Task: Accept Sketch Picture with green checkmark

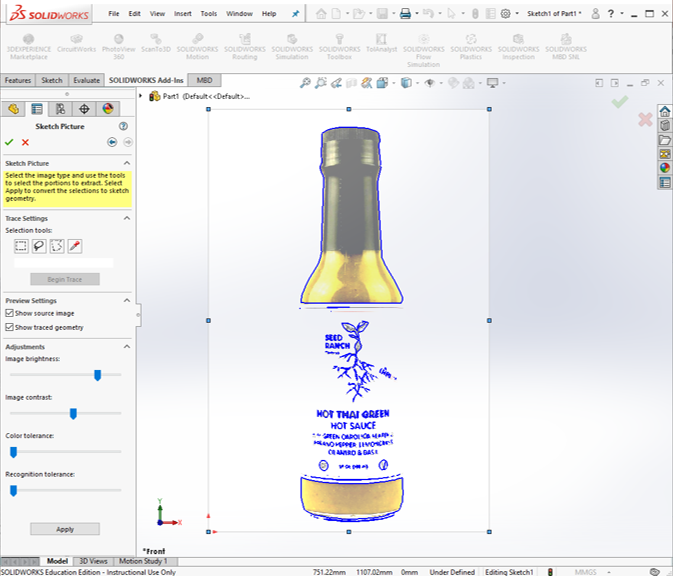Action: click(9, 142)
